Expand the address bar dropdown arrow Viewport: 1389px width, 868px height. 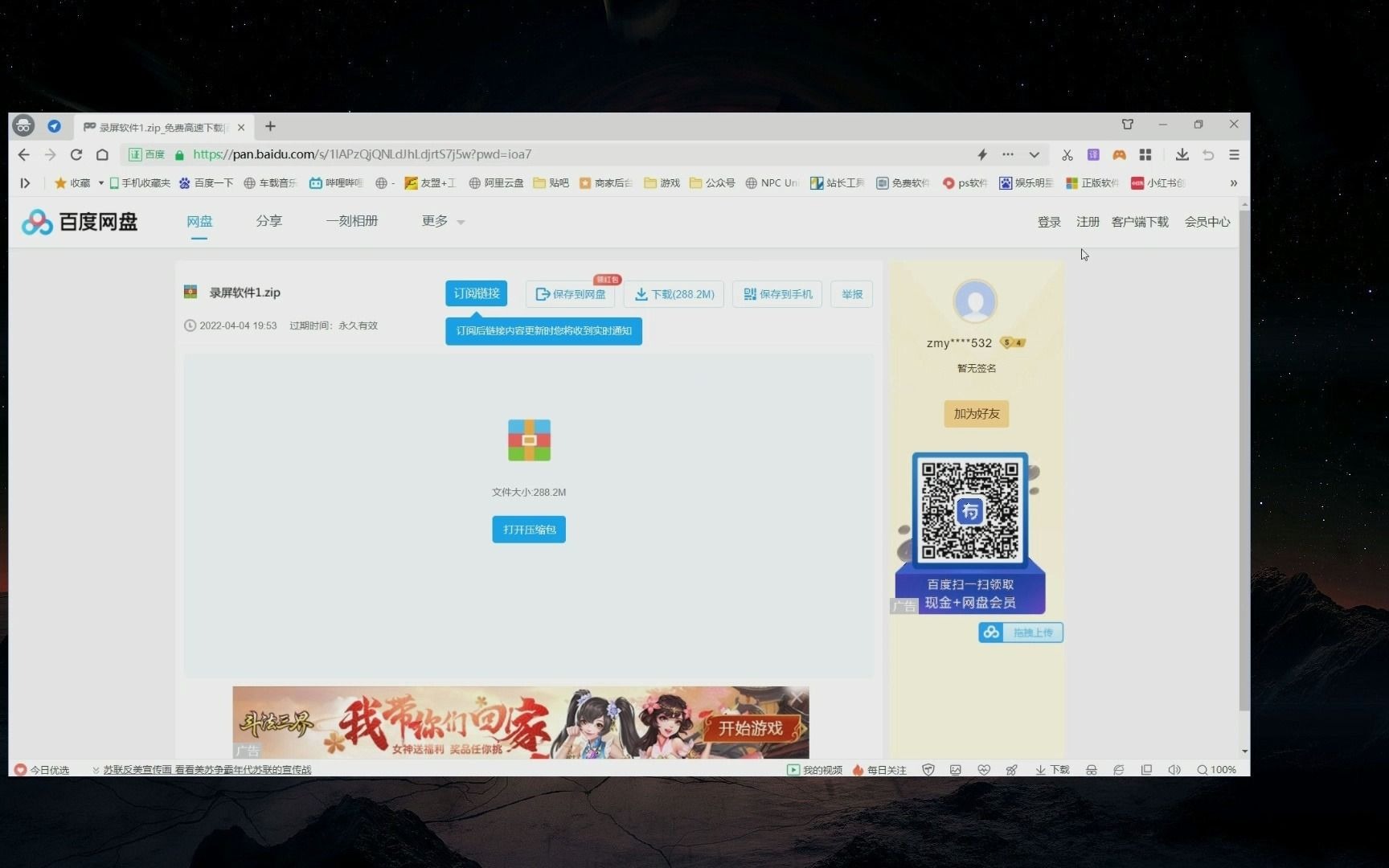click(1034, 154)
